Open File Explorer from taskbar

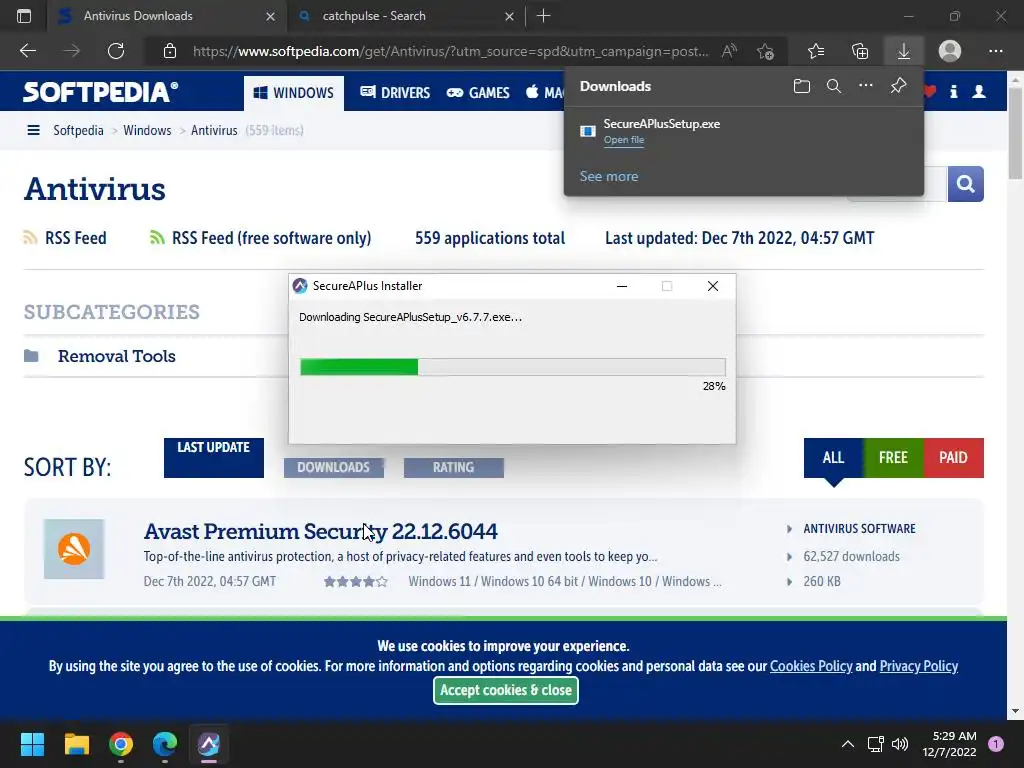pos(76,744)
